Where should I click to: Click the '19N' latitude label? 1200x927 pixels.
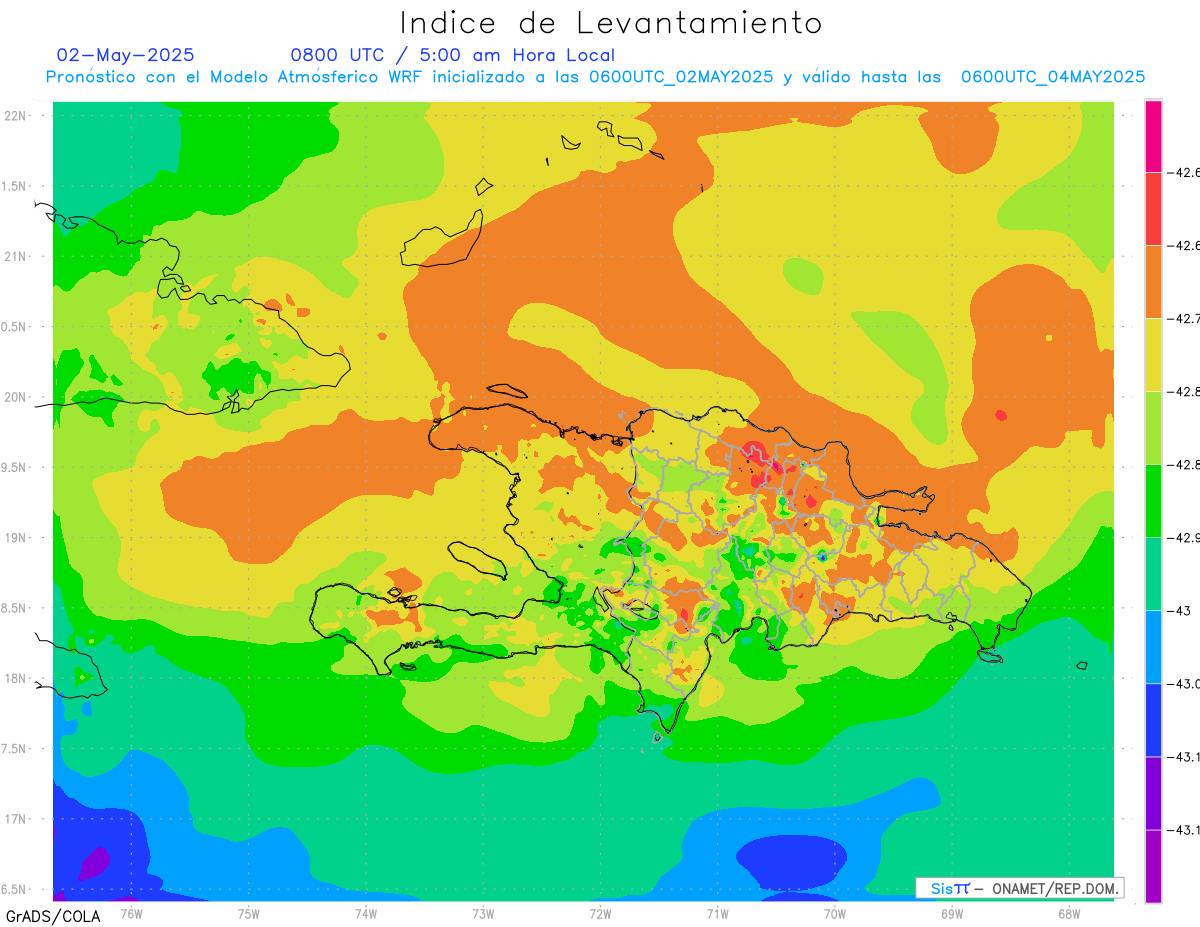[x=16, y=538]
